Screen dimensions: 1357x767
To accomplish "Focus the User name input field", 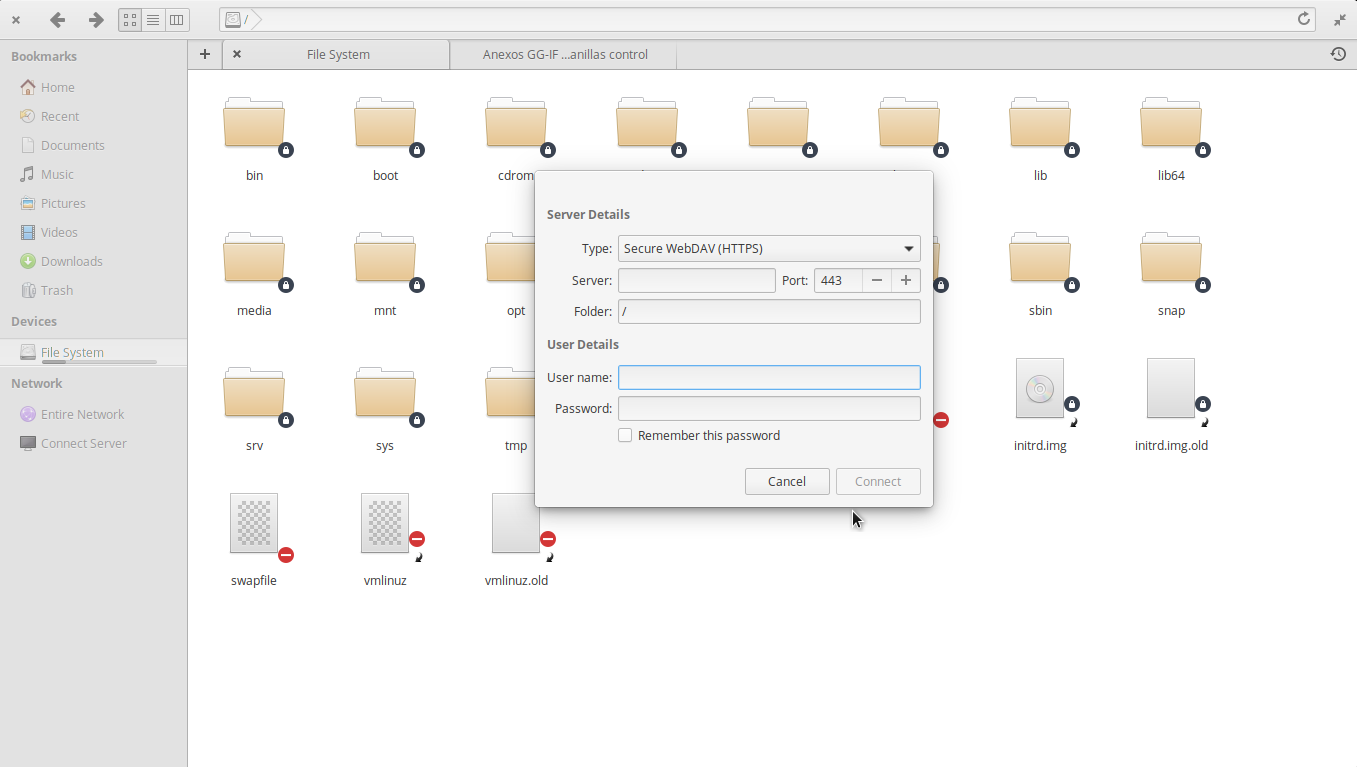I will point(769,377).
